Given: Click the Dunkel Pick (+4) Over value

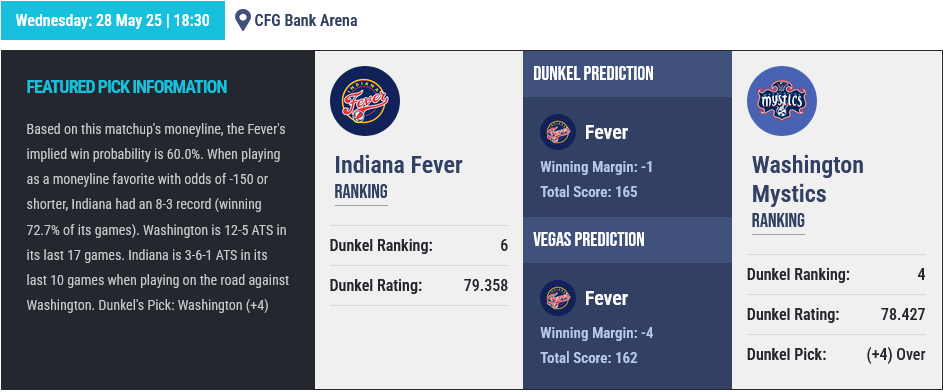Looking at the screenshot, I should coord(896,355).
